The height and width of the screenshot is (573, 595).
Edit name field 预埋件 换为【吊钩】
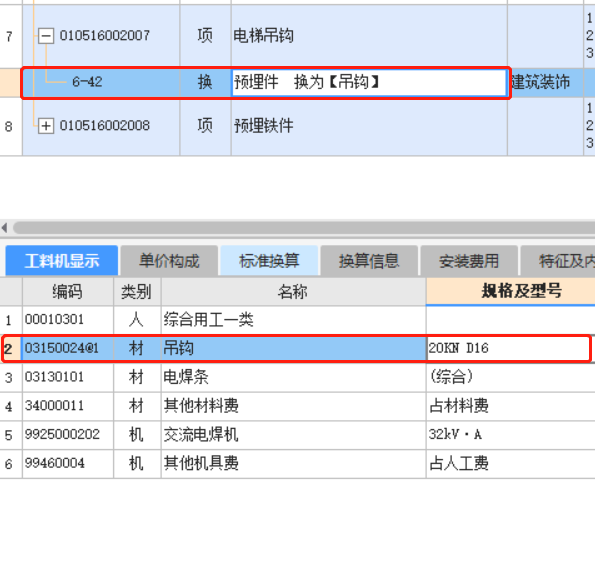point(369,82)
